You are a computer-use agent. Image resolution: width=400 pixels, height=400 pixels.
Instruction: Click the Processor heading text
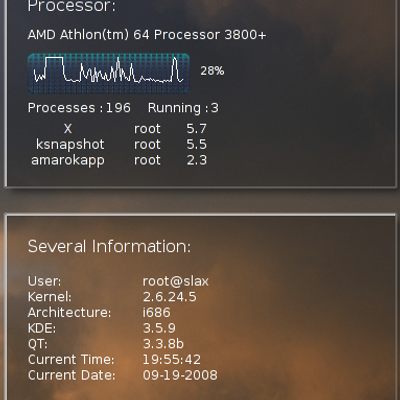coord(71,6)
